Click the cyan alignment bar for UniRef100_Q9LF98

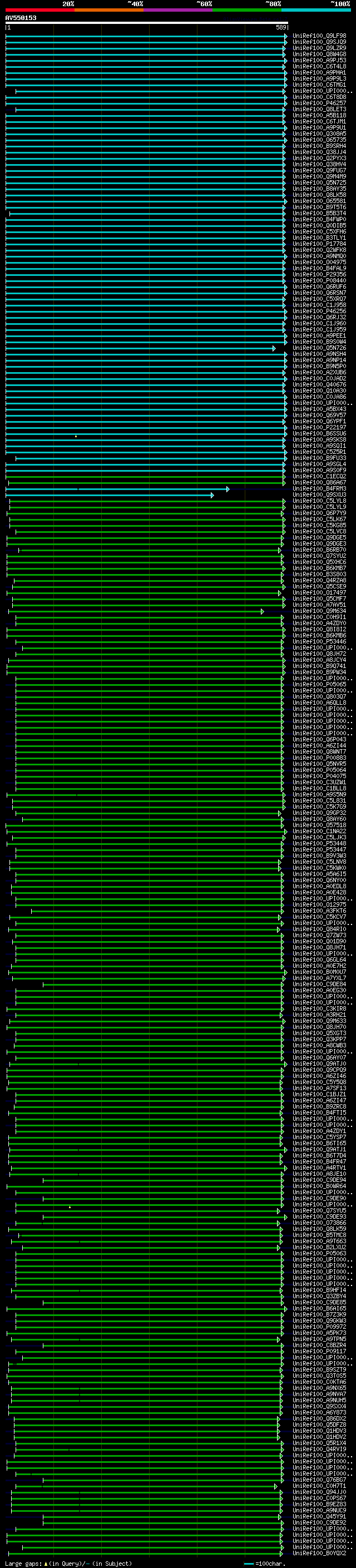coord(147,36)
